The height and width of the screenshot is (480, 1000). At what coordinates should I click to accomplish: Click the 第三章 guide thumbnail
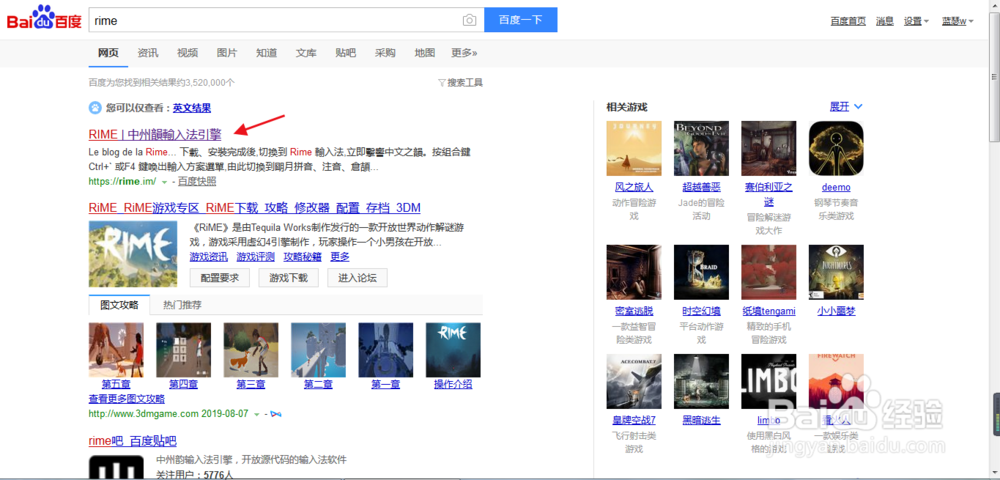251,350
